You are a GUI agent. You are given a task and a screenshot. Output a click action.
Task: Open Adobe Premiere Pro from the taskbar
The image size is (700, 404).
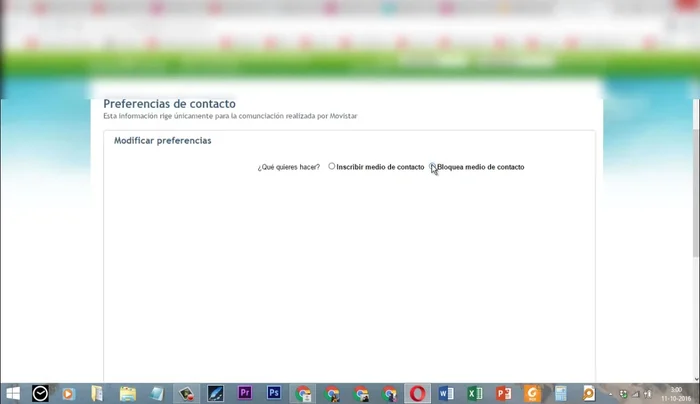click(x=245, y=393)
